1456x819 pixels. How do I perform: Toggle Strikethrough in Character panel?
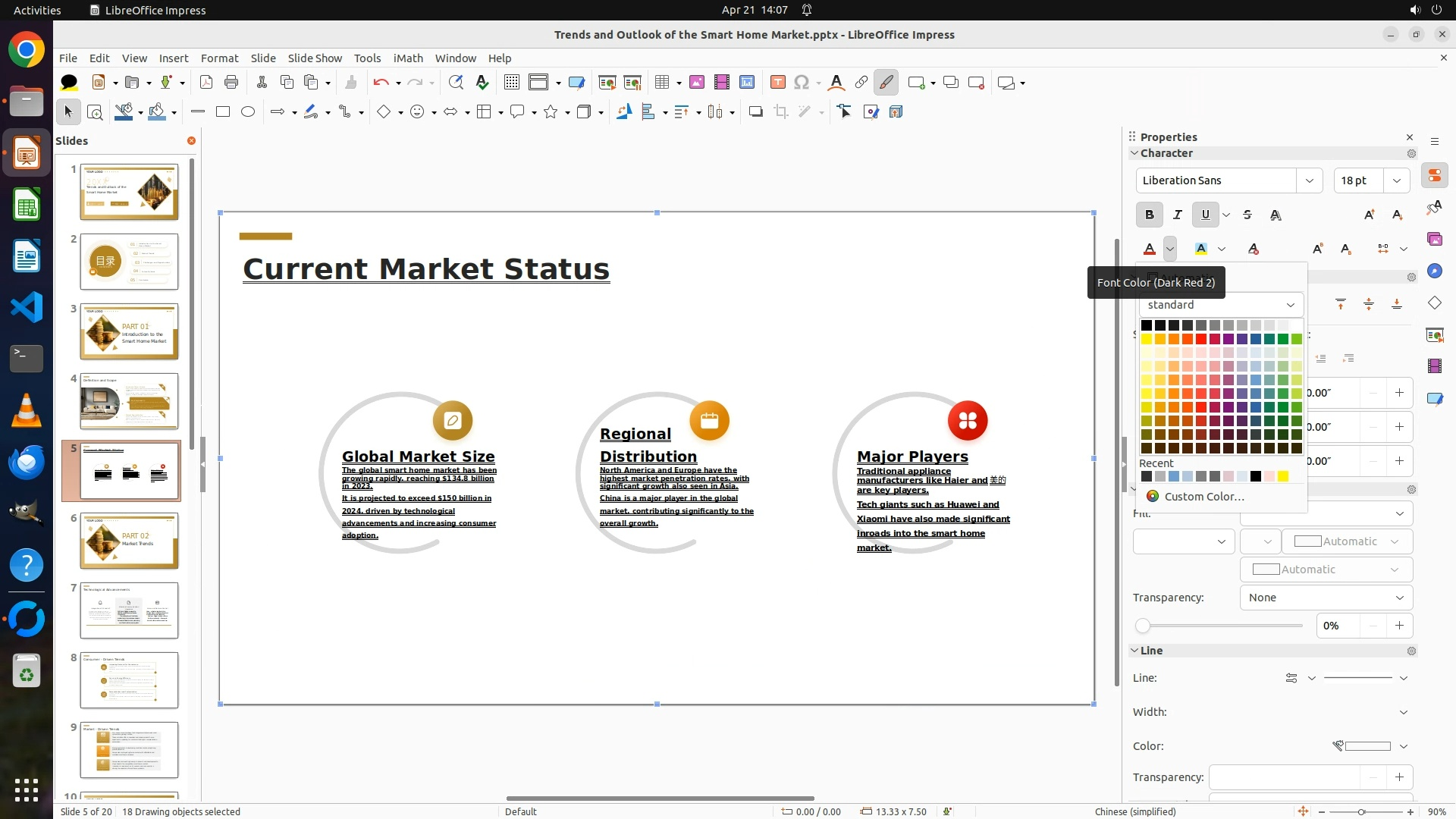1247,215
